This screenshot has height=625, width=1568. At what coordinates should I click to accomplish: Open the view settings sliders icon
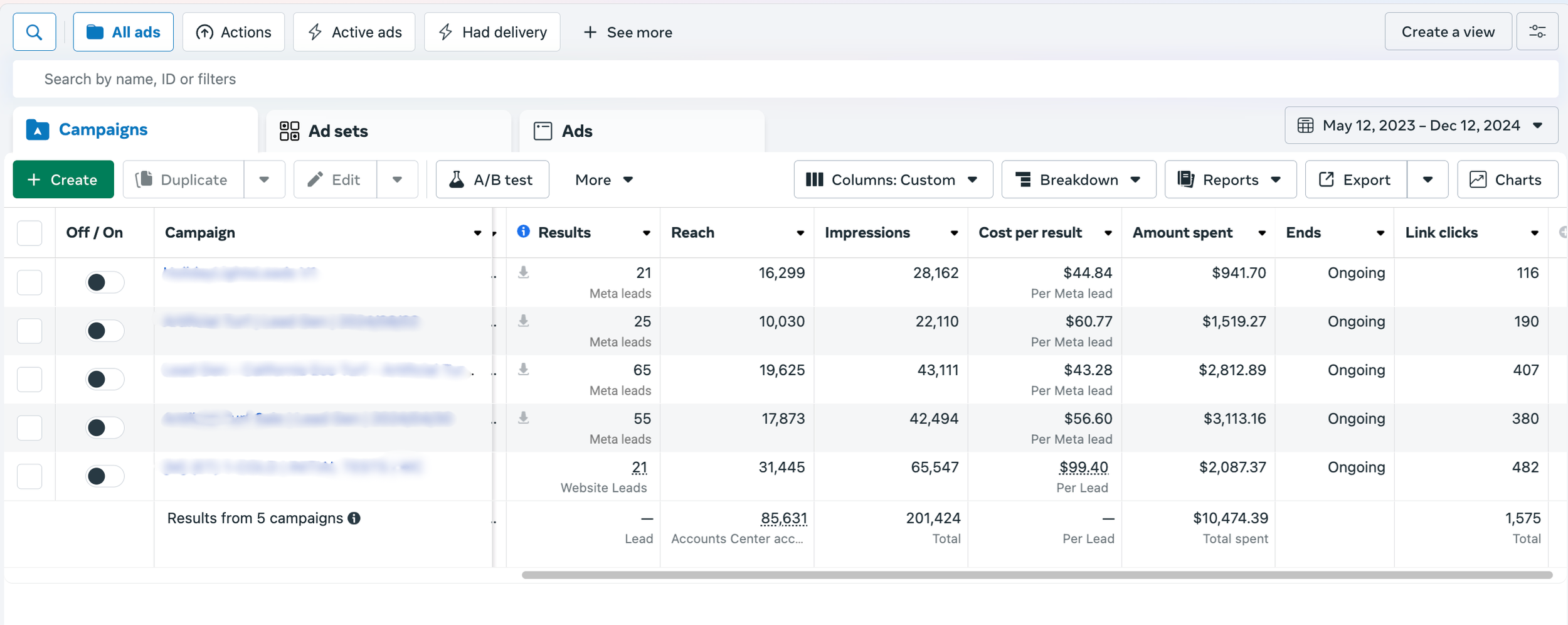tap(1537, 32)
